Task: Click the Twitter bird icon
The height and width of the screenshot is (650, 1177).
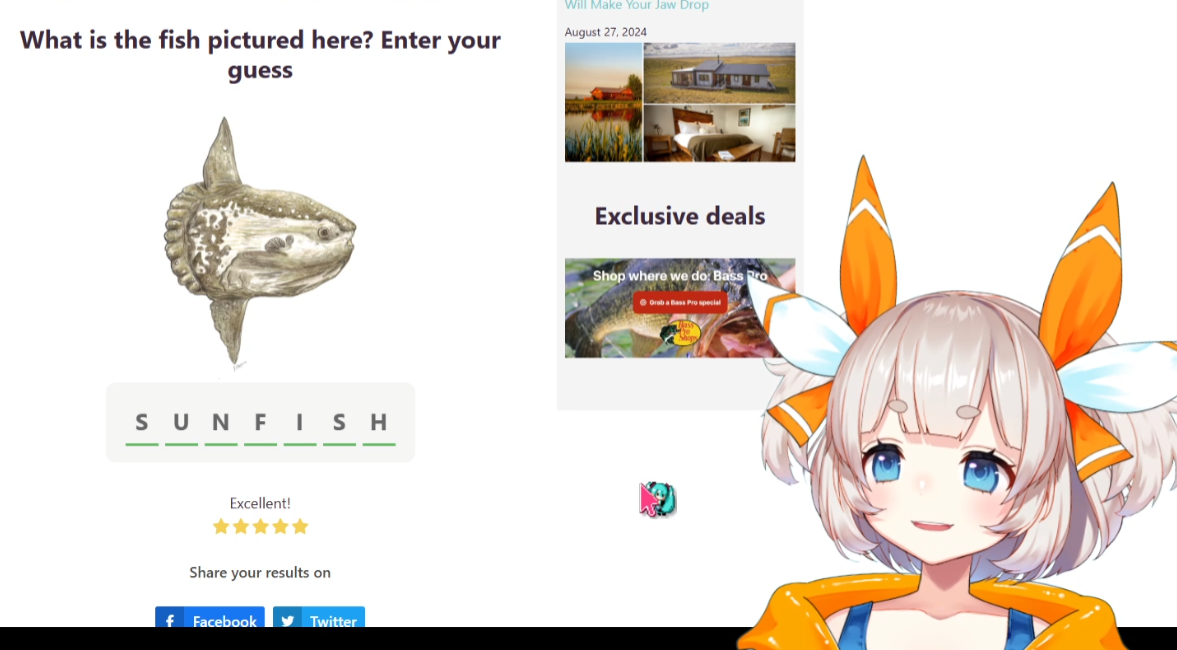Action: pos(287,621)
